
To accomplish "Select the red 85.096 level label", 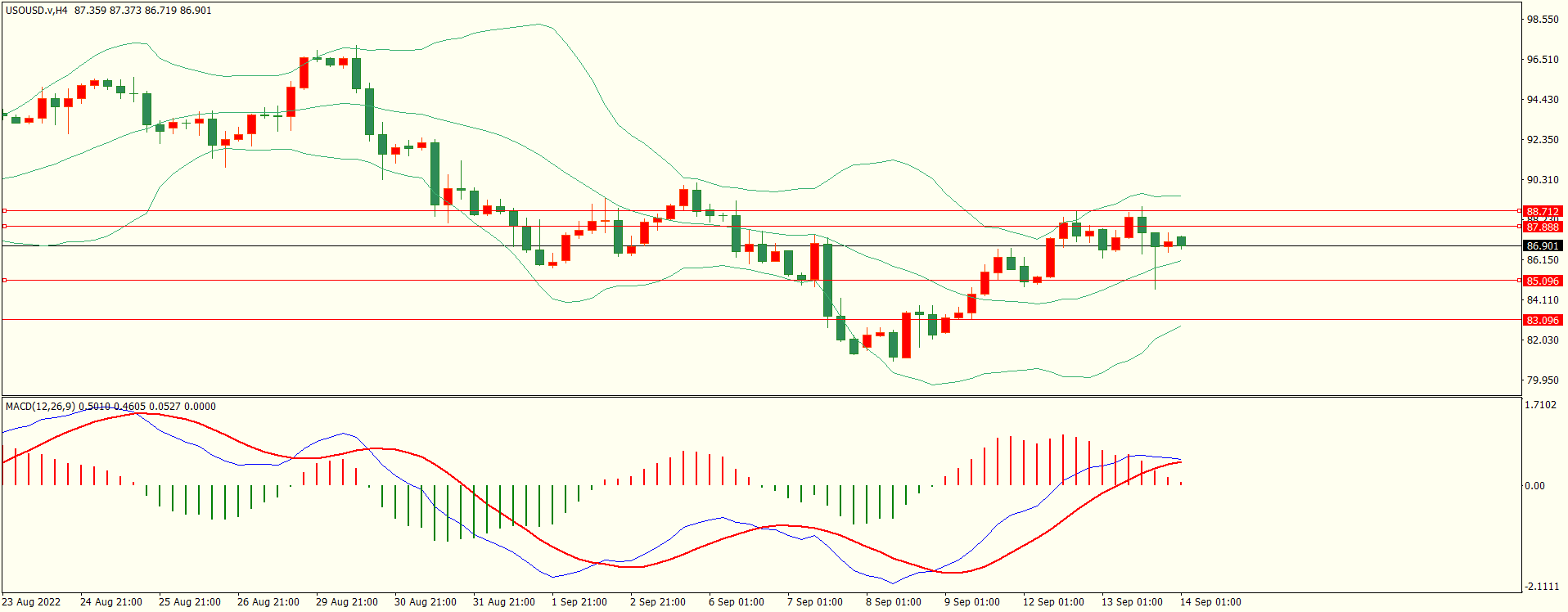I will (x=1543, y=281).
